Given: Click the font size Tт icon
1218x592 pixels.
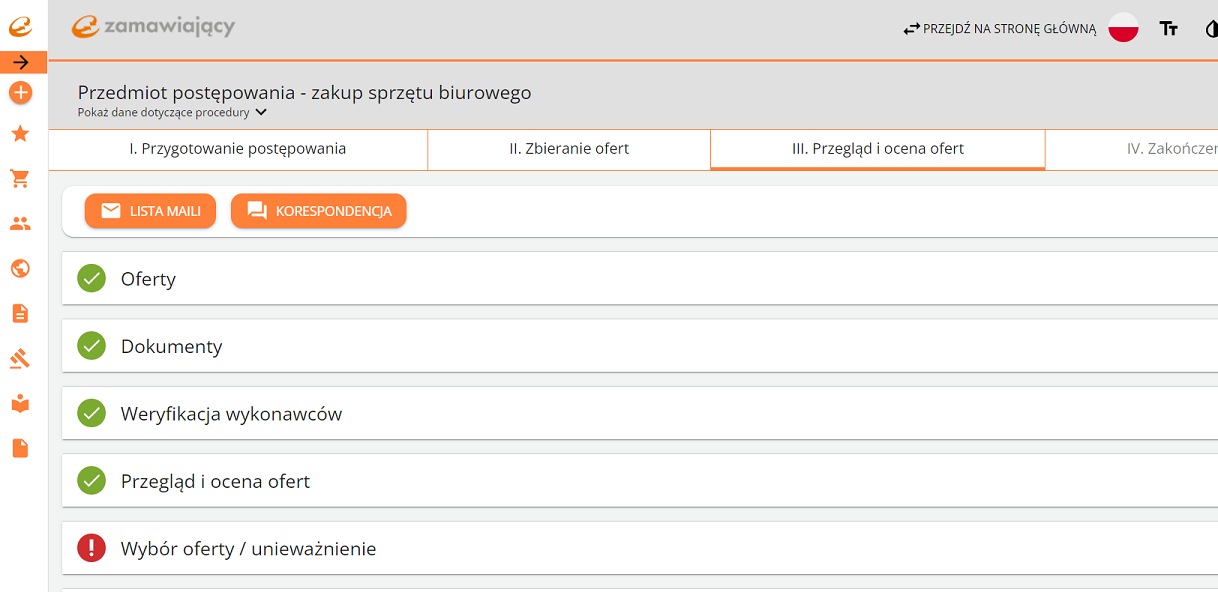Looking at the screenshot, I should pos(1168,29).
